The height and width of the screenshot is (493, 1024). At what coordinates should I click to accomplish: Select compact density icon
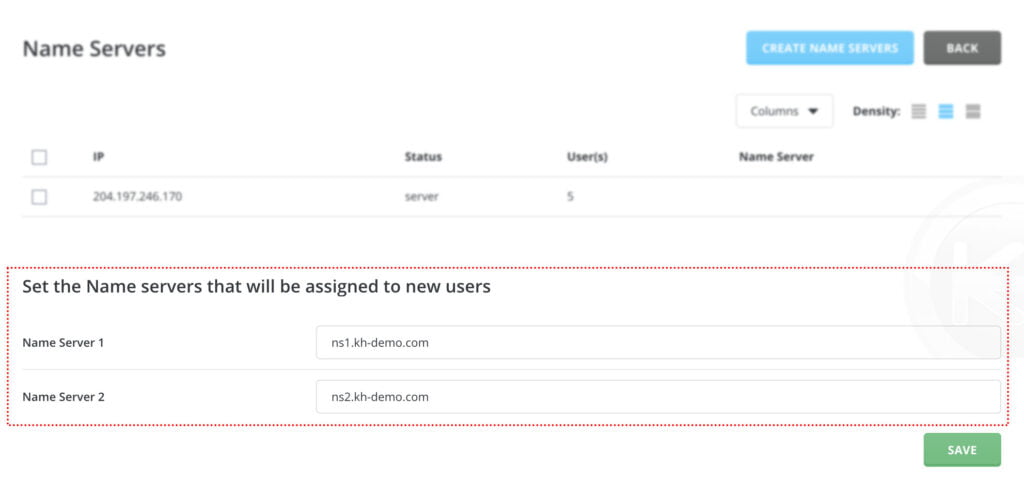918,112
